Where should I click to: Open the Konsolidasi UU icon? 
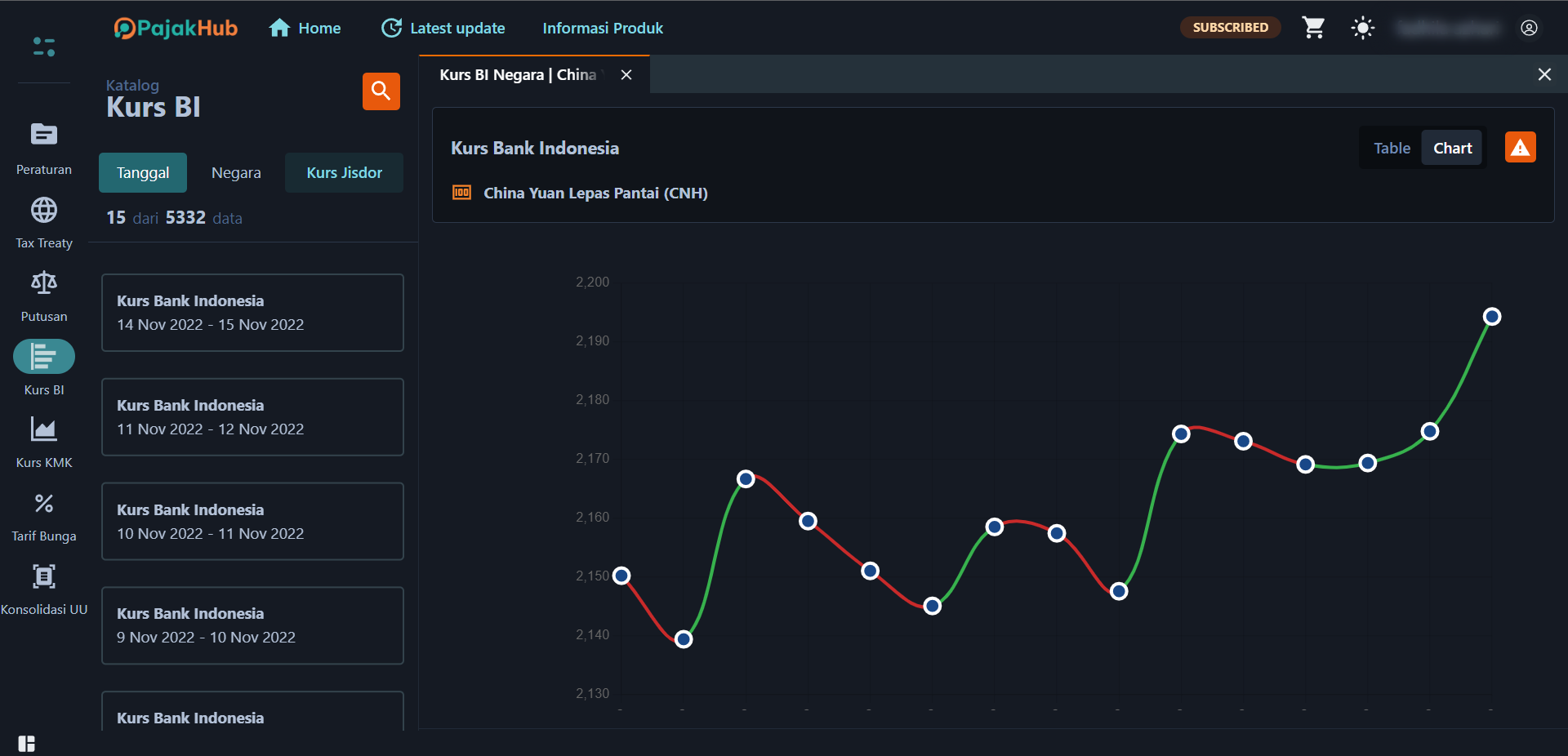click(x=44, y=576)
